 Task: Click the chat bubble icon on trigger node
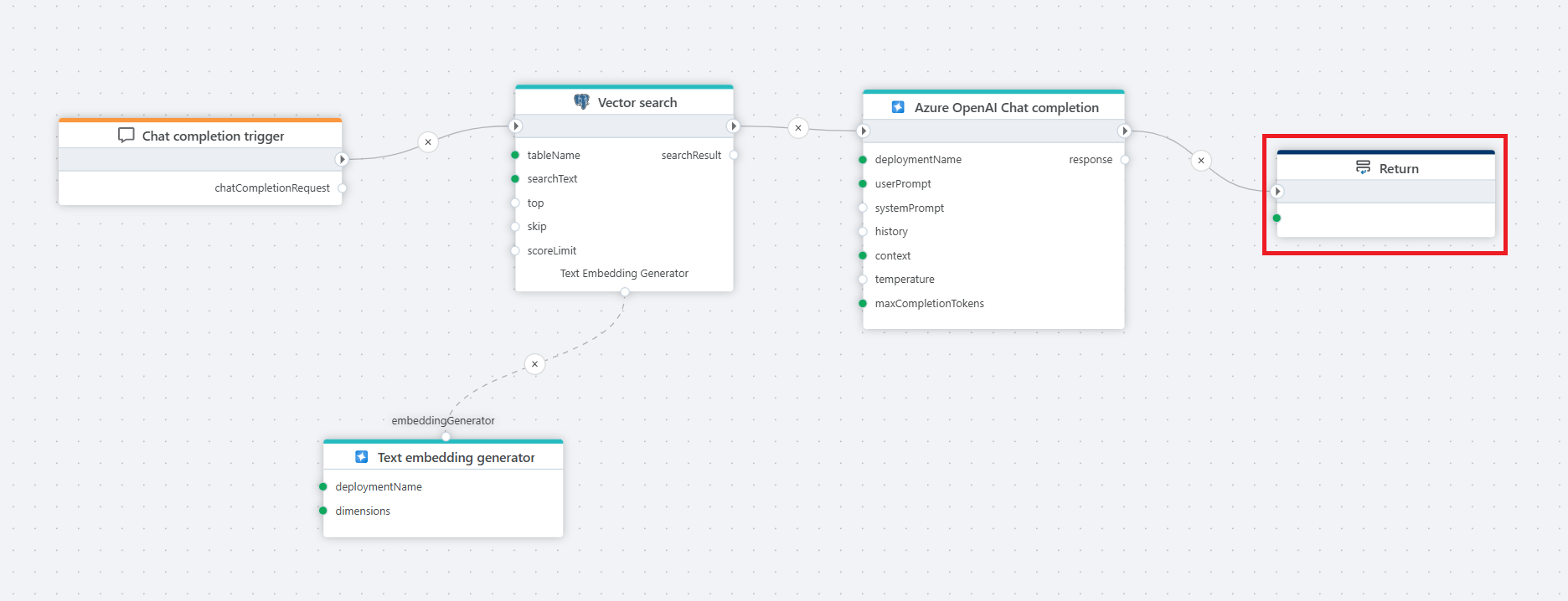click(126, 136)
